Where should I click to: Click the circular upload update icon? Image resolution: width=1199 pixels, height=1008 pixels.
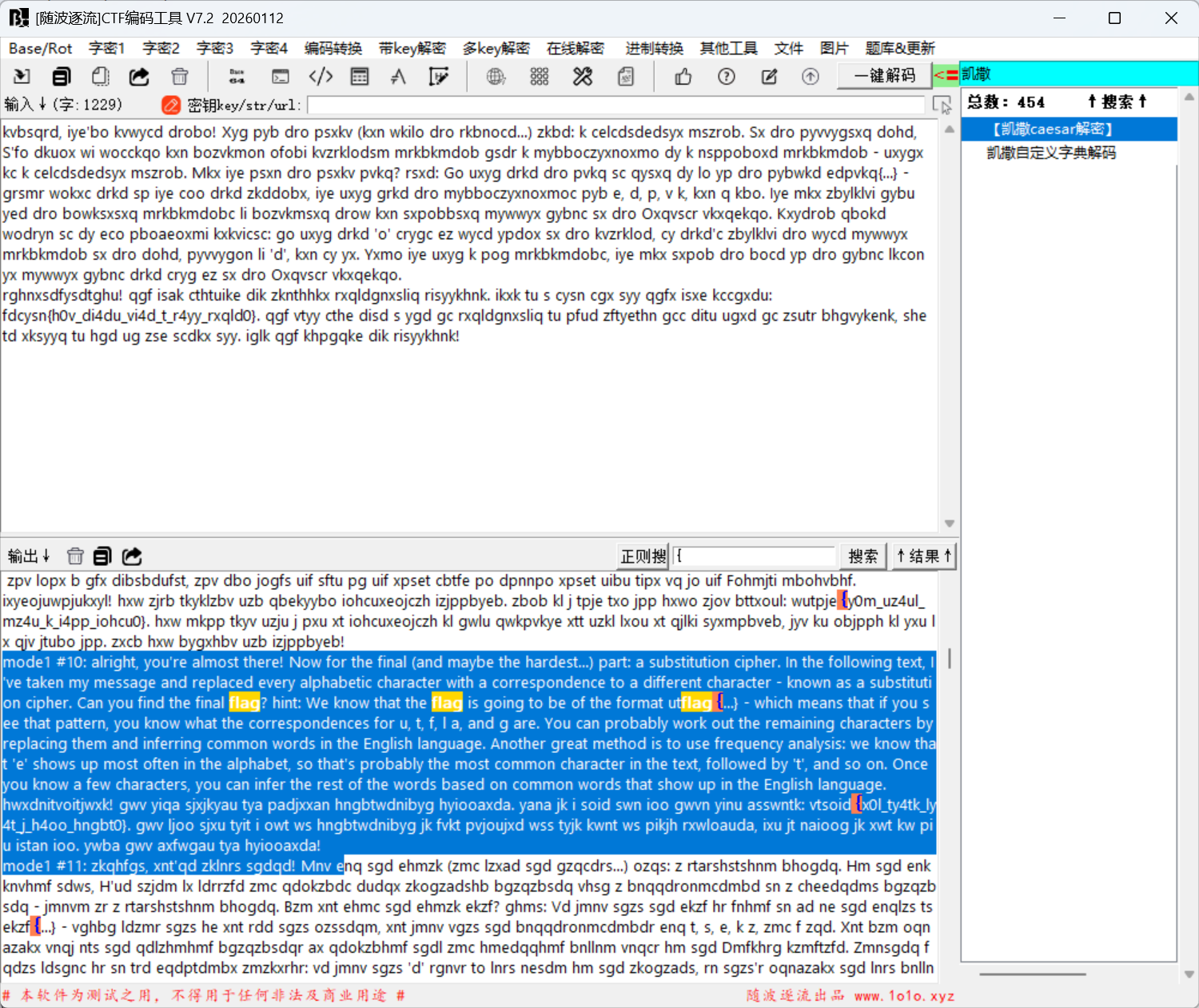point(810,76)
